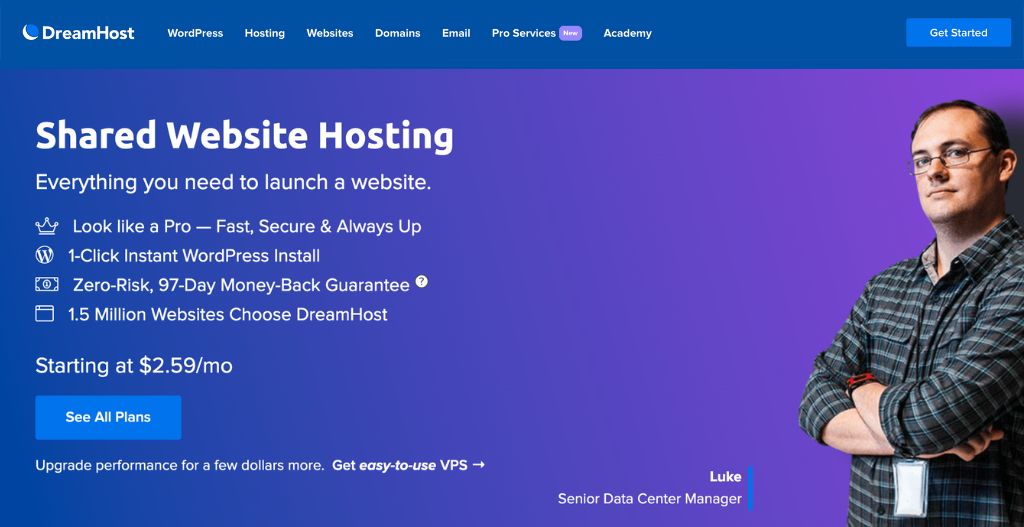Viewport: 1024px width, 527px height.
Task: Select Email in the top navigation
Action: (x=456, y=33)
